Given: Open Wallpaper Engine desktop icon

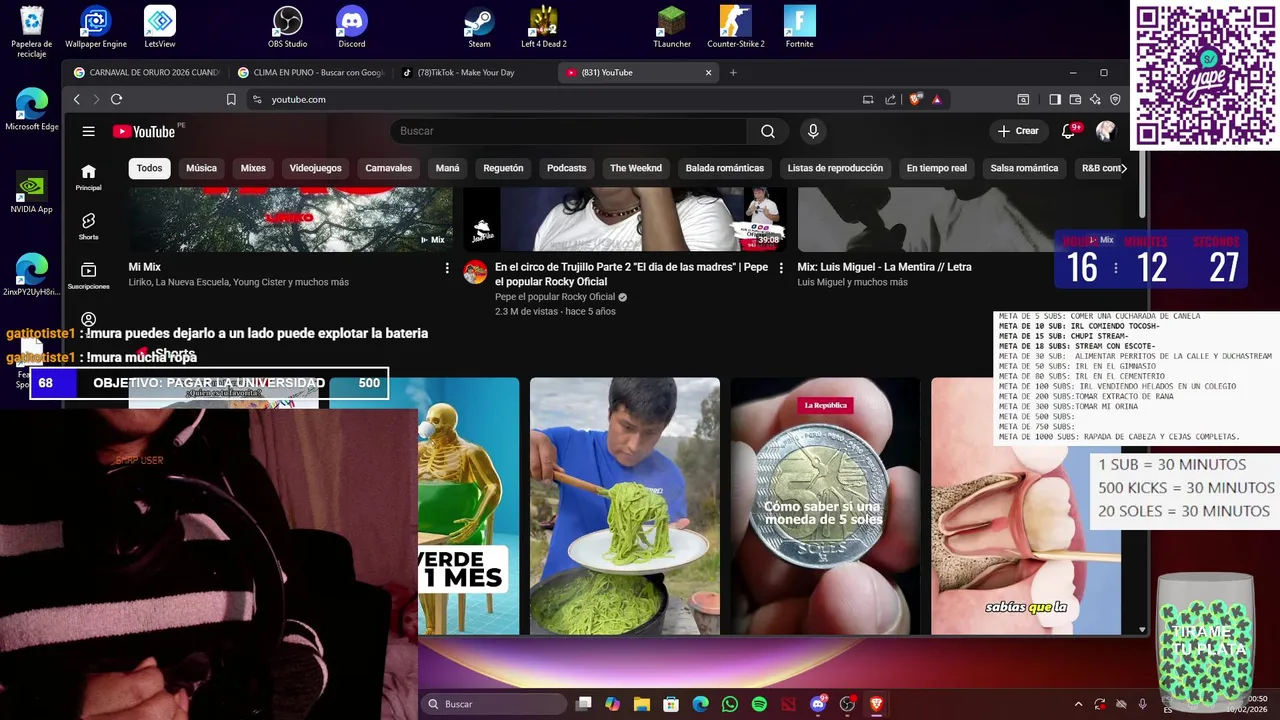Looking at the screenshot, I should point(96,27).
